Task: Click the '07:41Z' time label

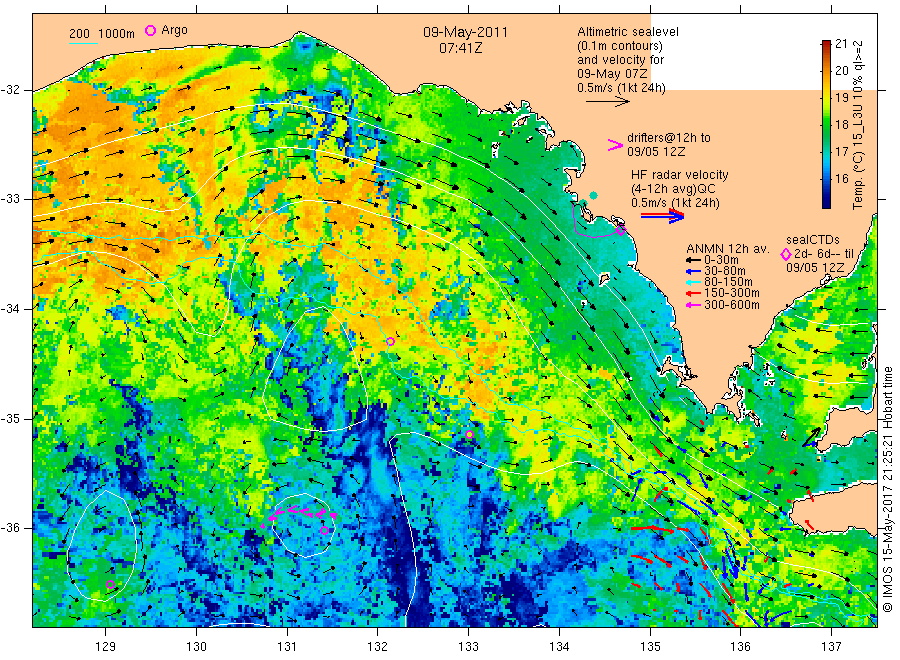Action: [461, 48]
